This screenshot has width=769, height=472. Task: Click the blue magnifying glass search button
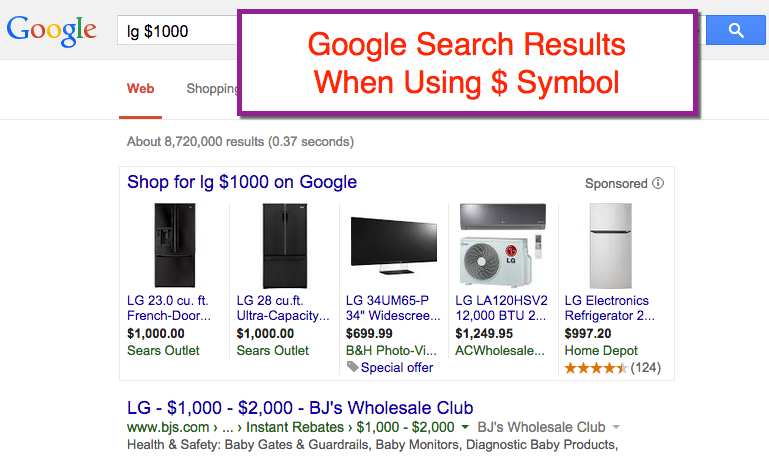click(736, 31)
